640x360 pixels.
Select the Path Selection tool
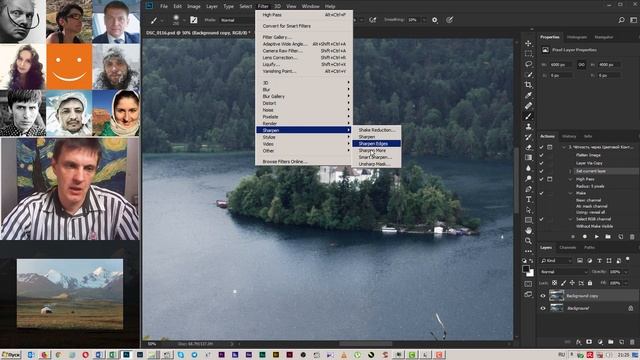pos(529,210)
